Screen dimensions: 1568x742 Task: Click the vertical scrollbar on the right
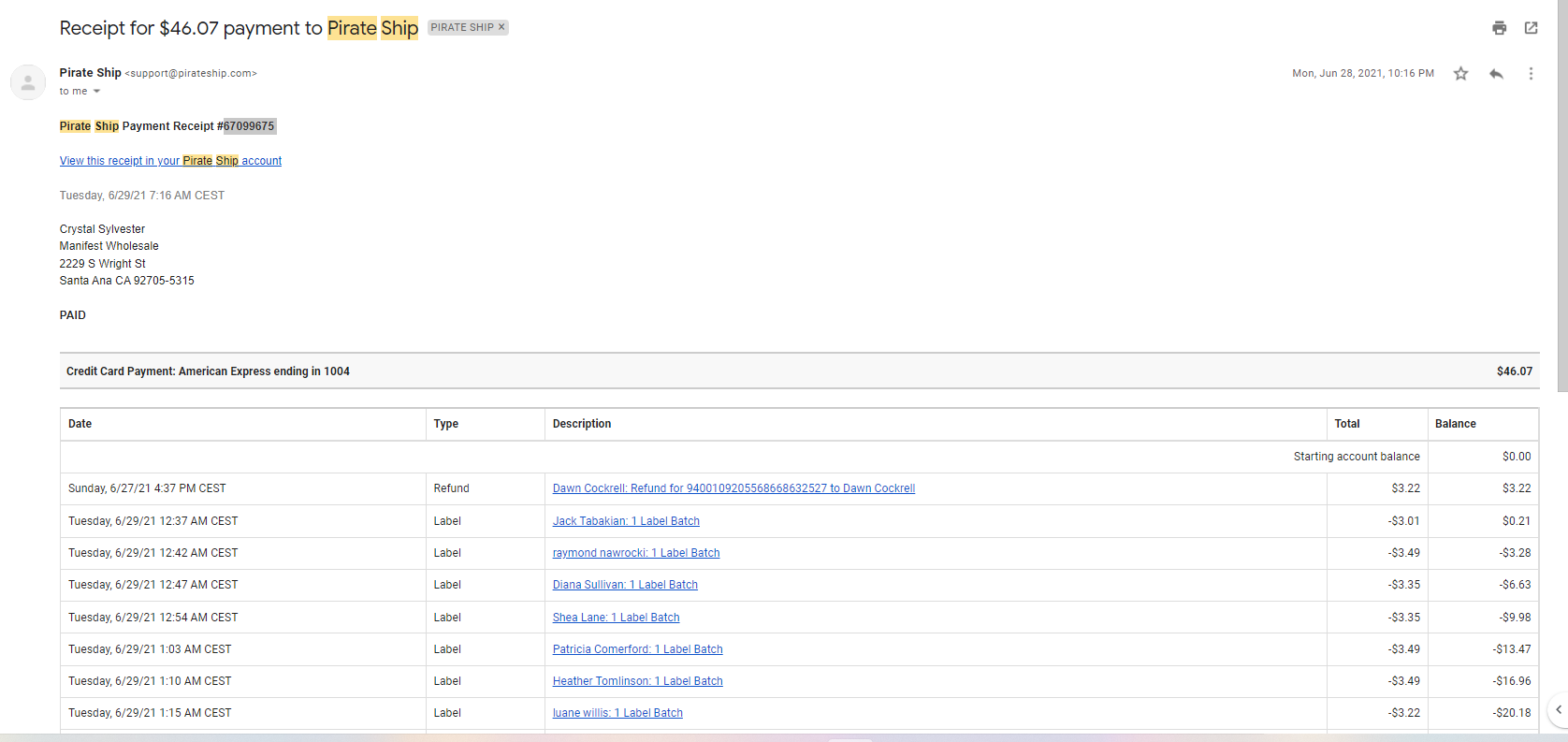click(x=1562, y=196)
